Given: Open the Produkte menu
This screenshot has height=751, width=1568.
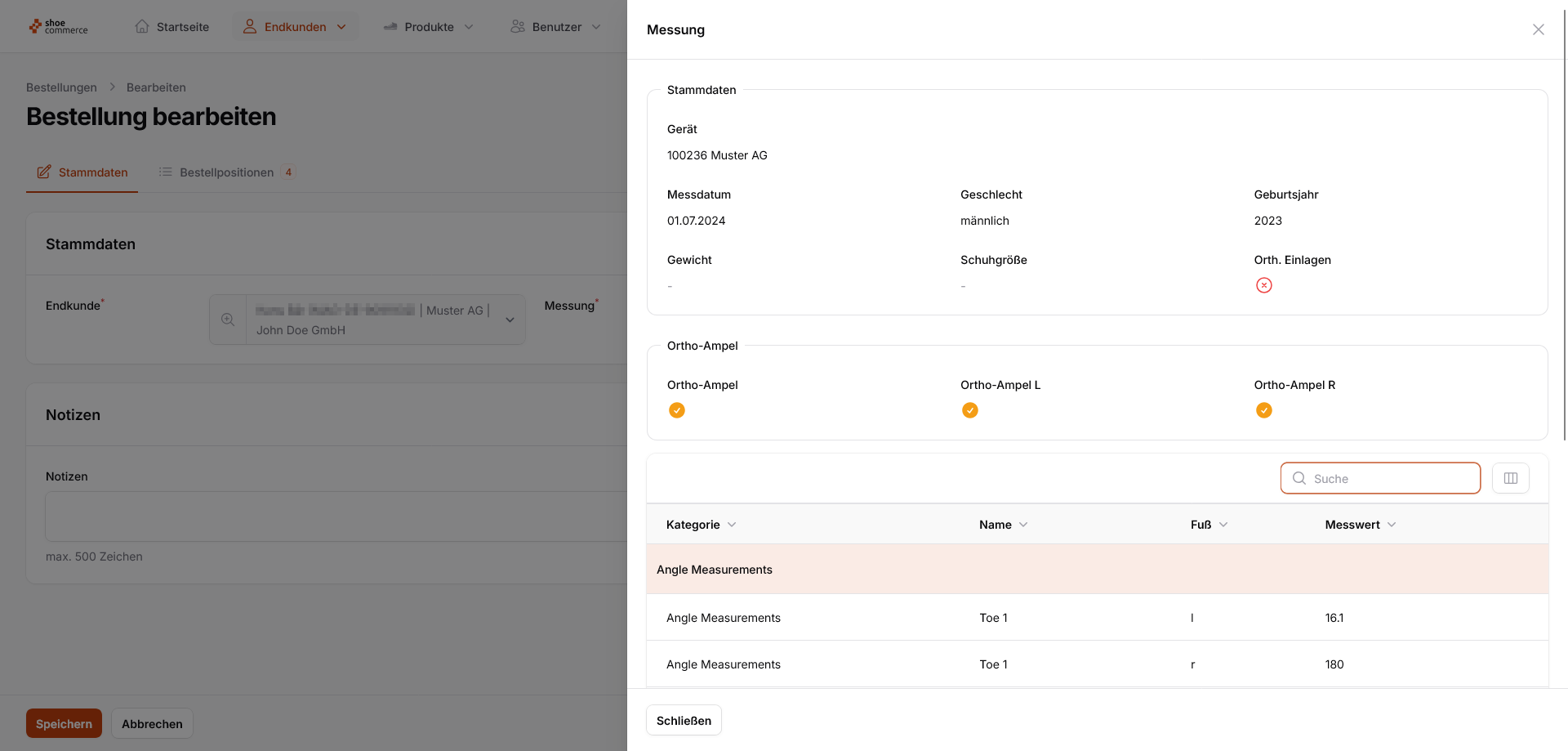Looking at the screenshot, I should (x=429, y=27).
